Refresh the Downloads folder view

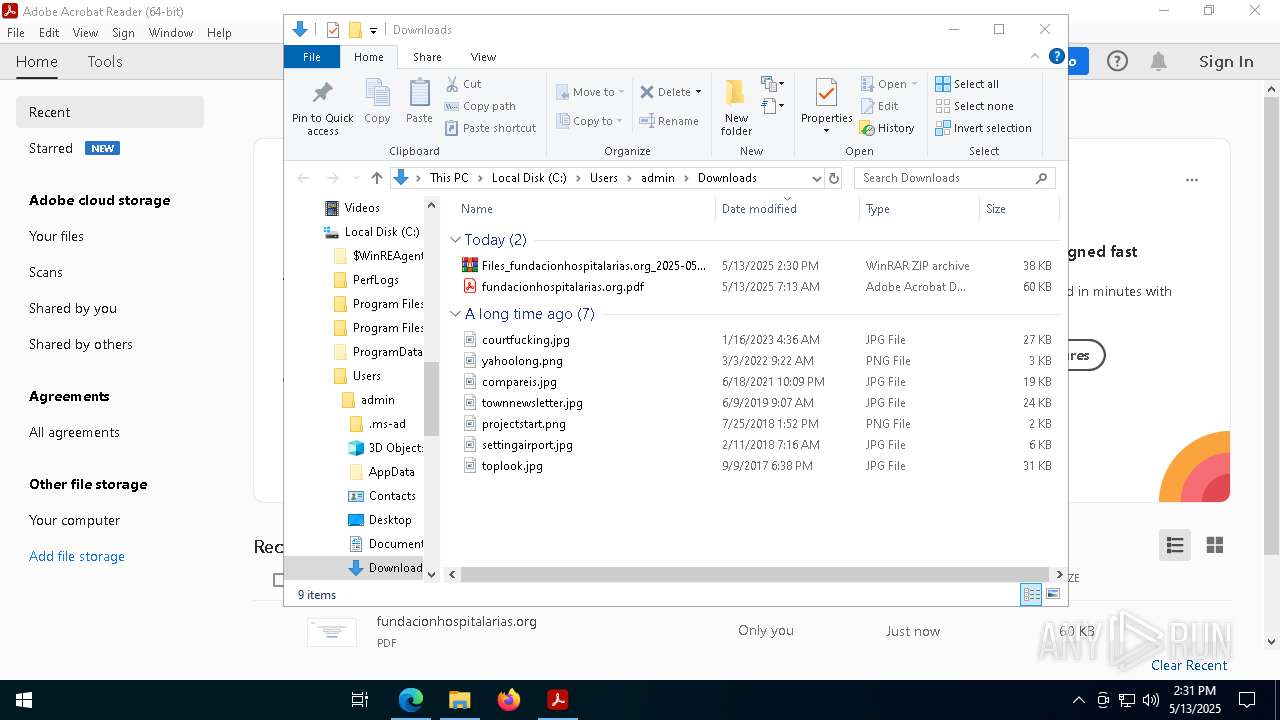(x=834, y=178)
